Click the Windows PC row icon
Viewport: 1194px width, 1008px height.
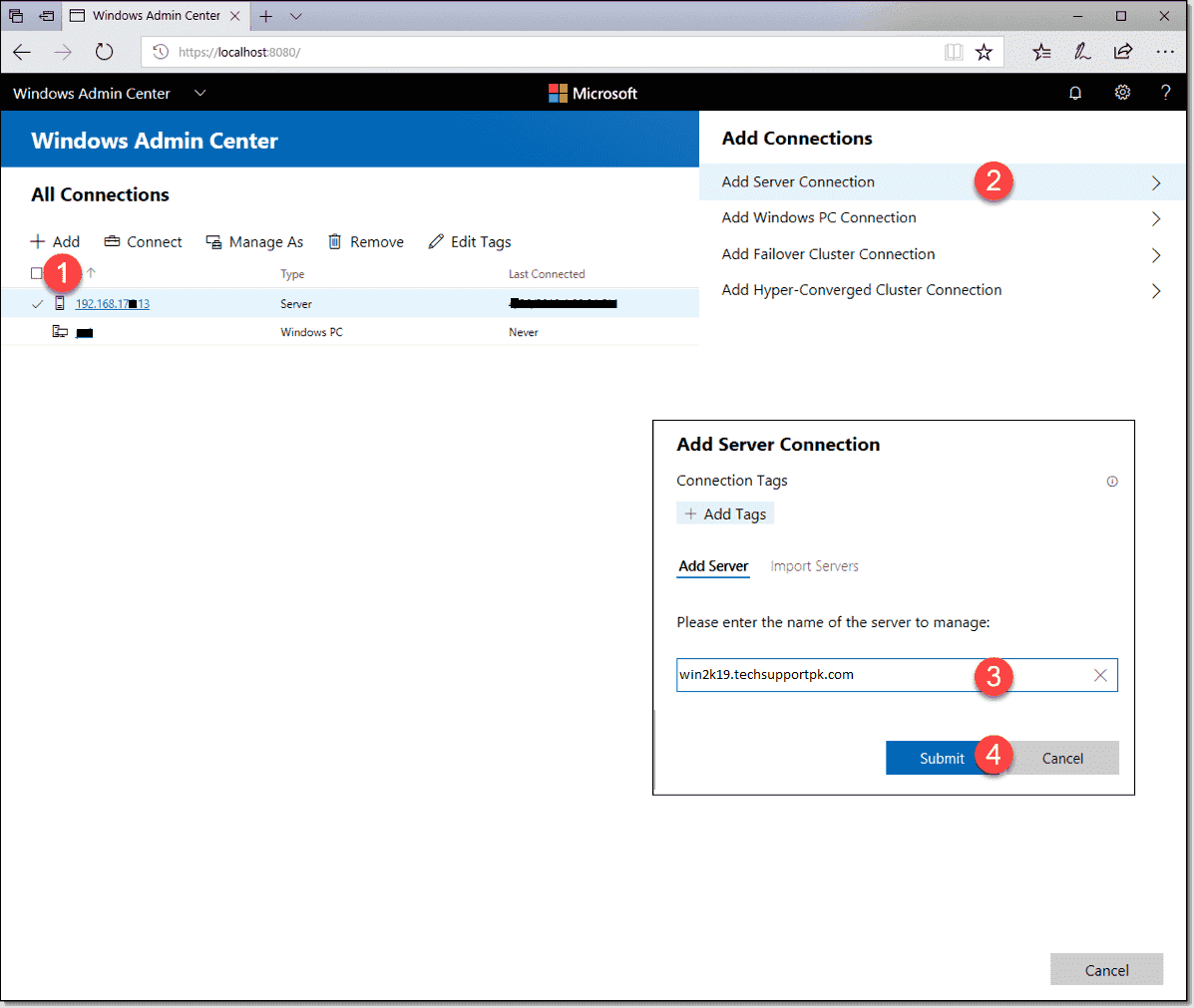60,331
